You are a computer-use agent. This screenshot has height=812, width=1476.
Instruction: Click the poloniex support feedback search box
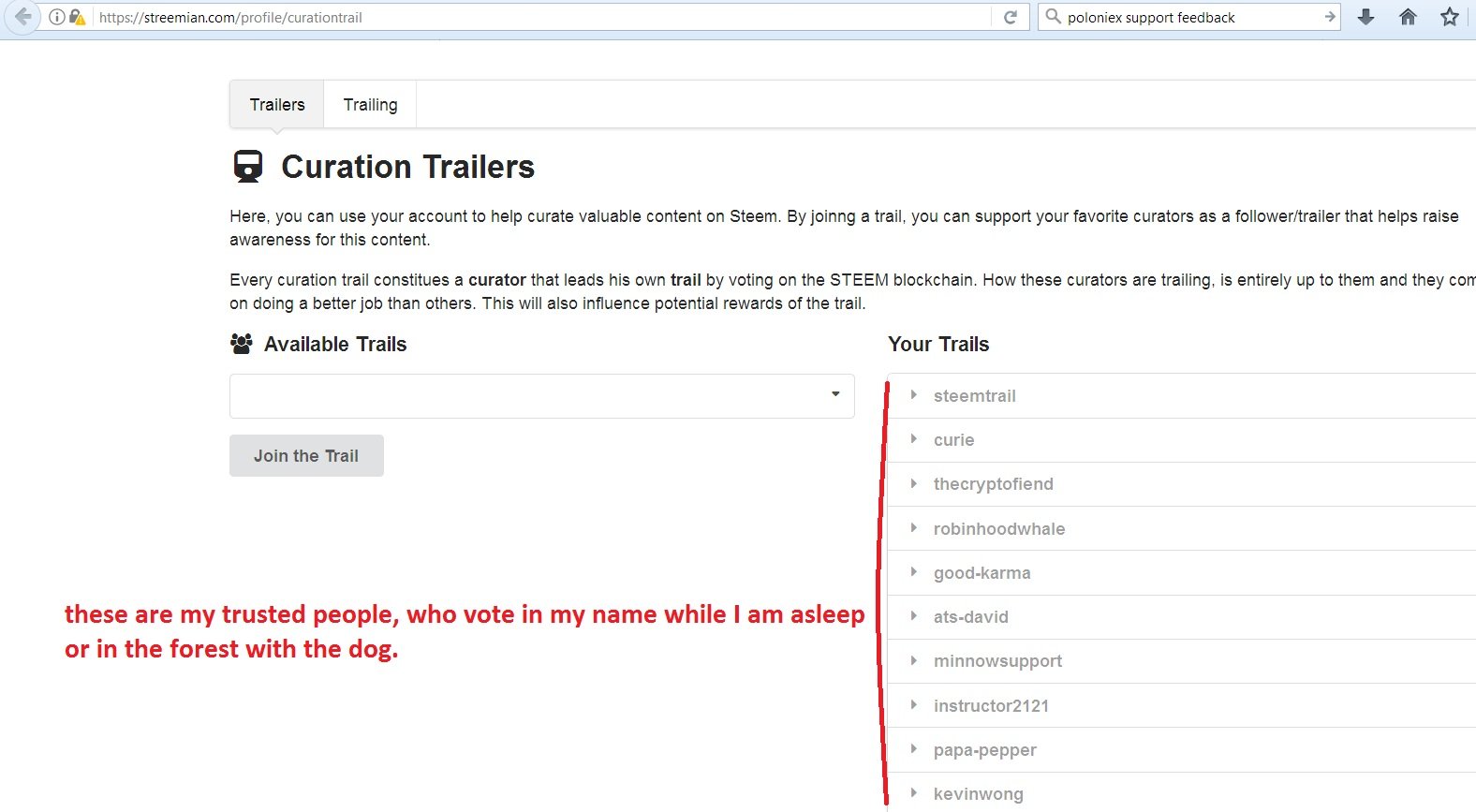[x=1191, y=17]
